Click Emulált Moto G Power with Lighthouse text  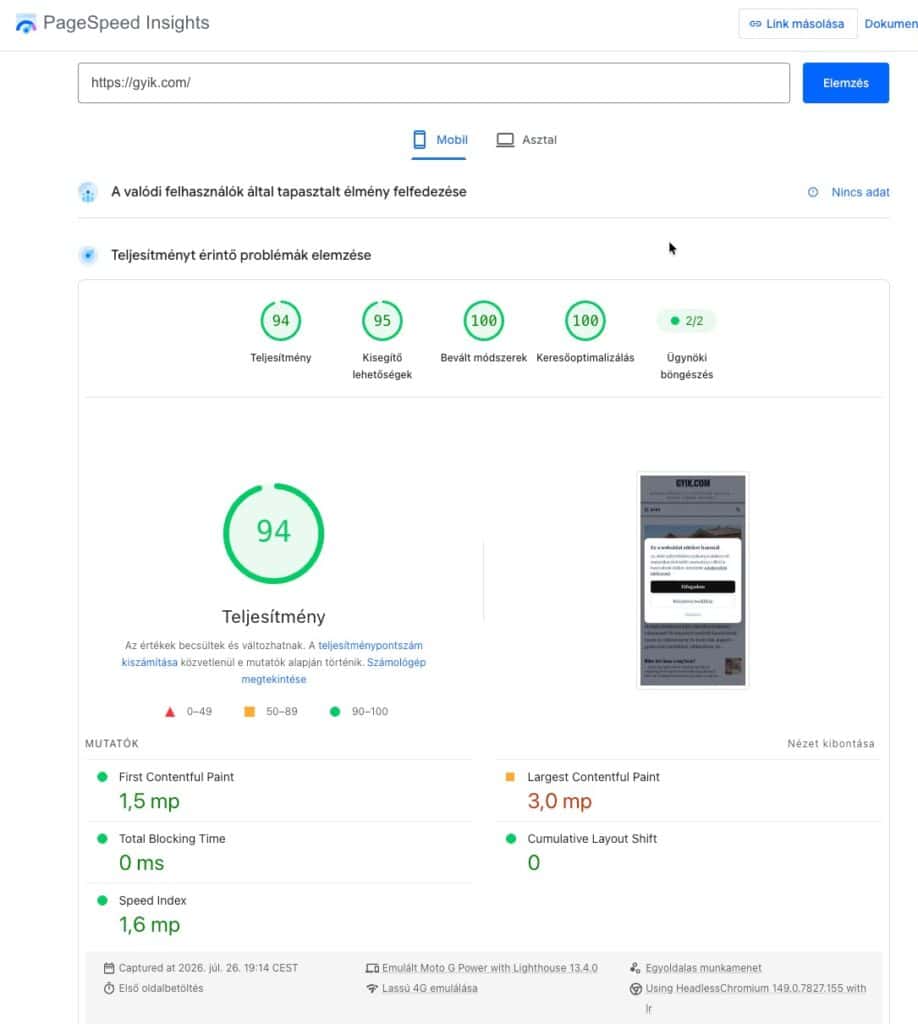click(490, 968)
